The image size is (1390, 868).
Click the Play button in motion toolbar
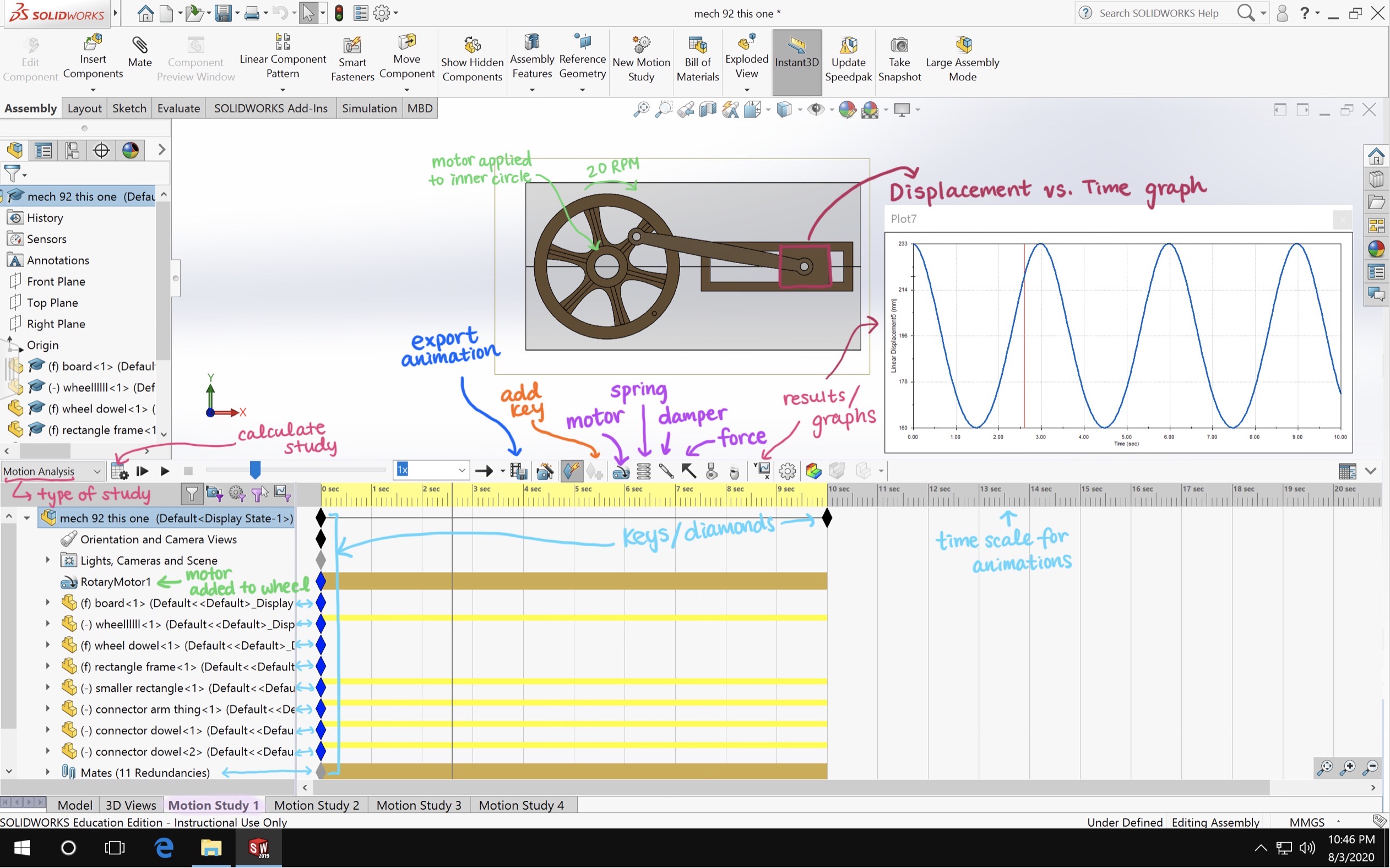(165, 471)
